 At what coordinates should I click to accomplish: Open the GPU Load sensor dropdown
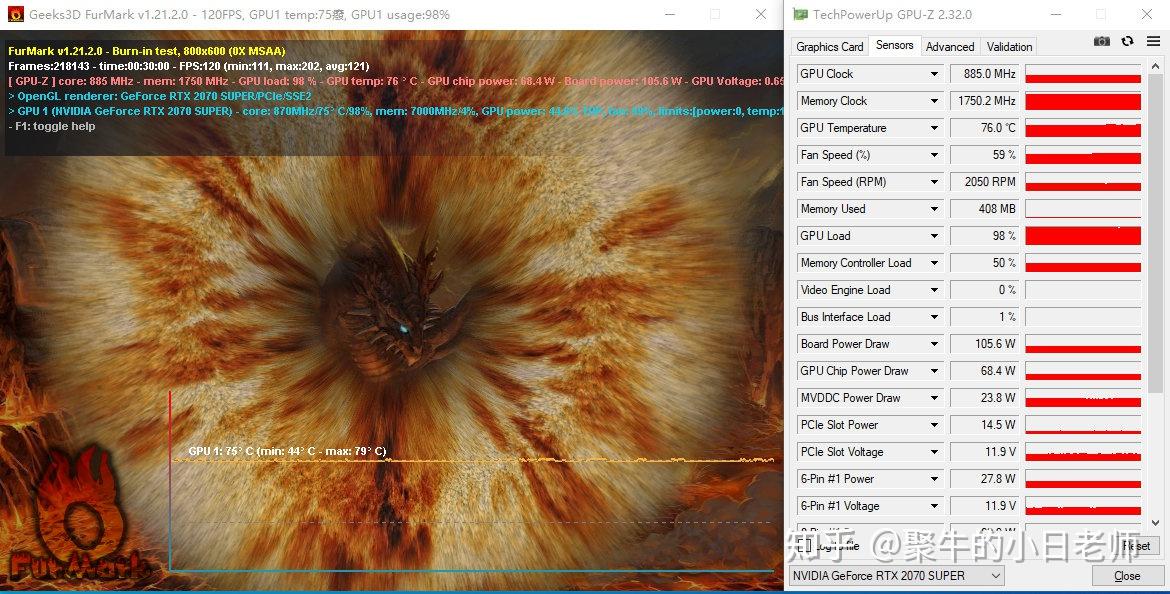[934, 236]
